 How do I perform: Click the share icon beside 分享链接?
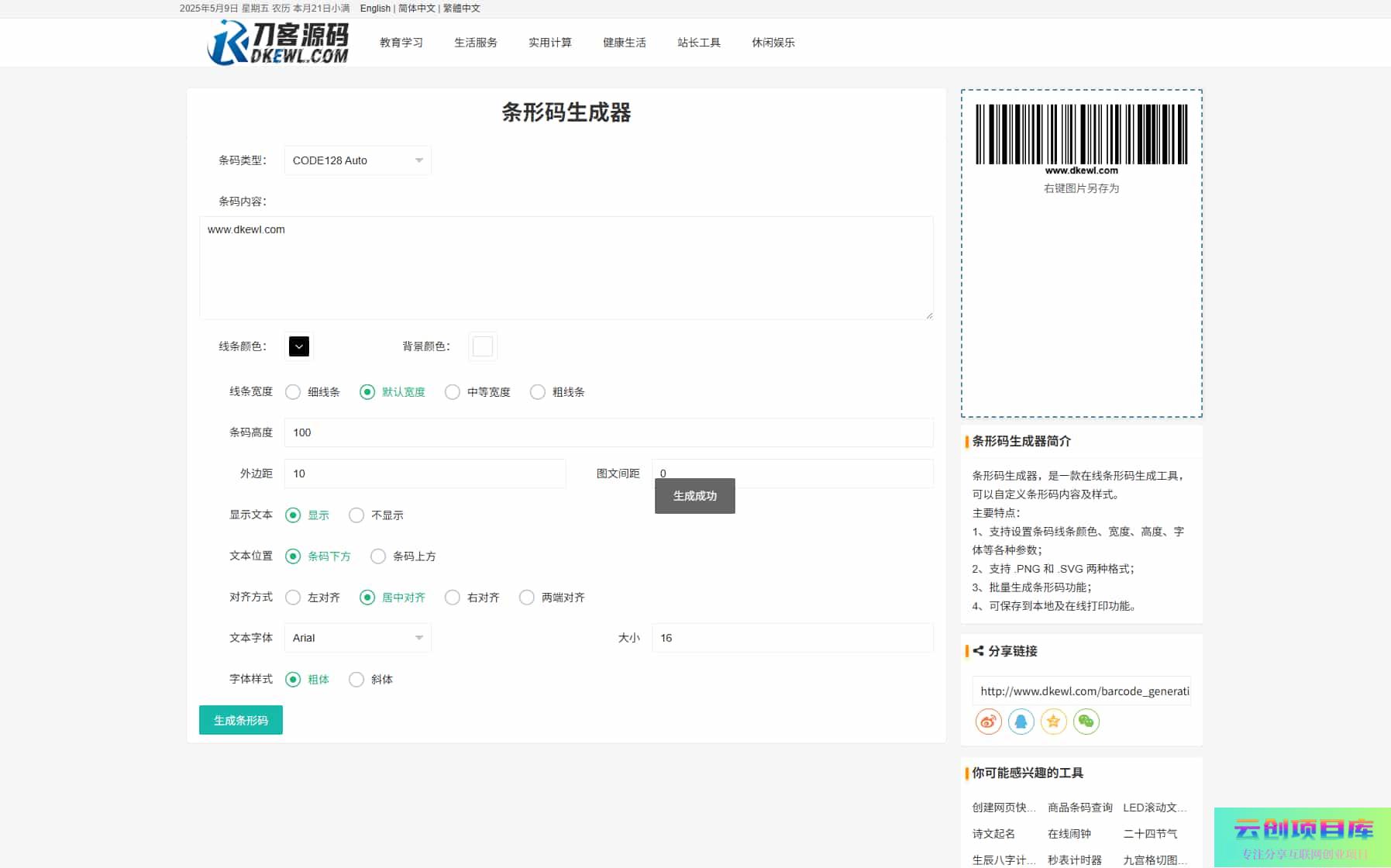[x=978, y=651]
